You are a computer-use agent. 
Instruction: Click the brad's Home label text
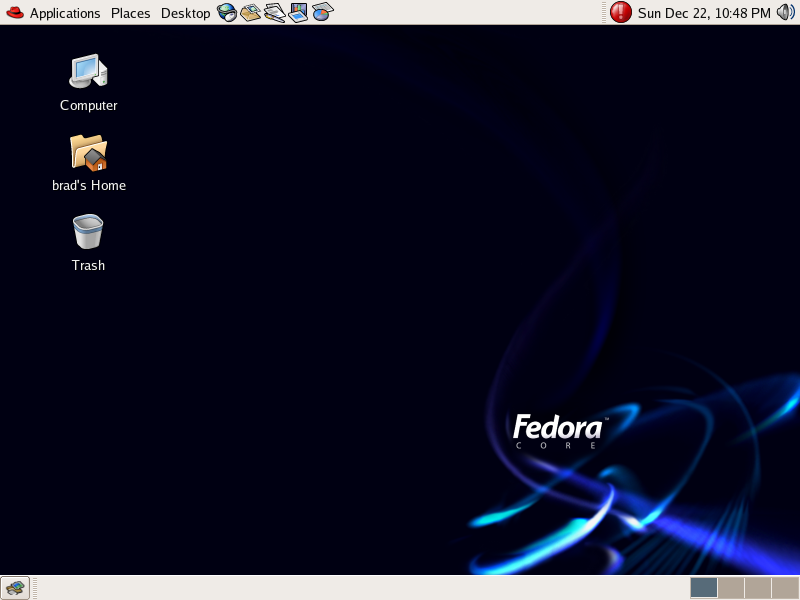coord(89,185)
